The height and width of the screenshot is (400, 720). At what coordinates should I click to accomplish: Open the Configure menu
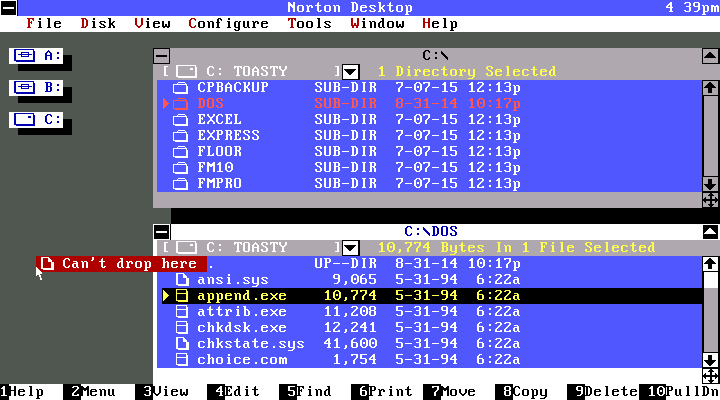228,23
